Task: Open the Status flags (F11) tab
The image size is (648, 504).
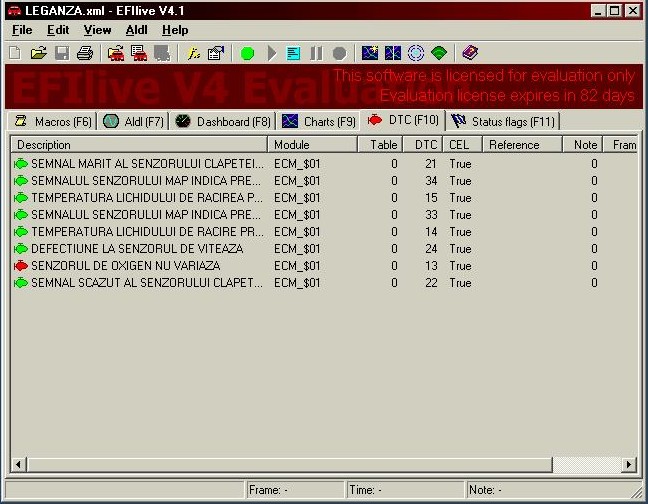Action: coord(503,121)
